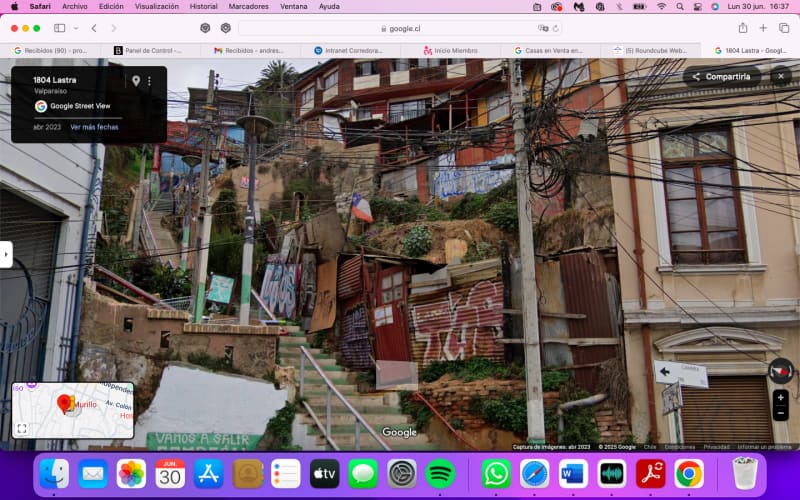Click the Google logo on Street View
This screenshot has height=500, width=800.
click(399, 432)
